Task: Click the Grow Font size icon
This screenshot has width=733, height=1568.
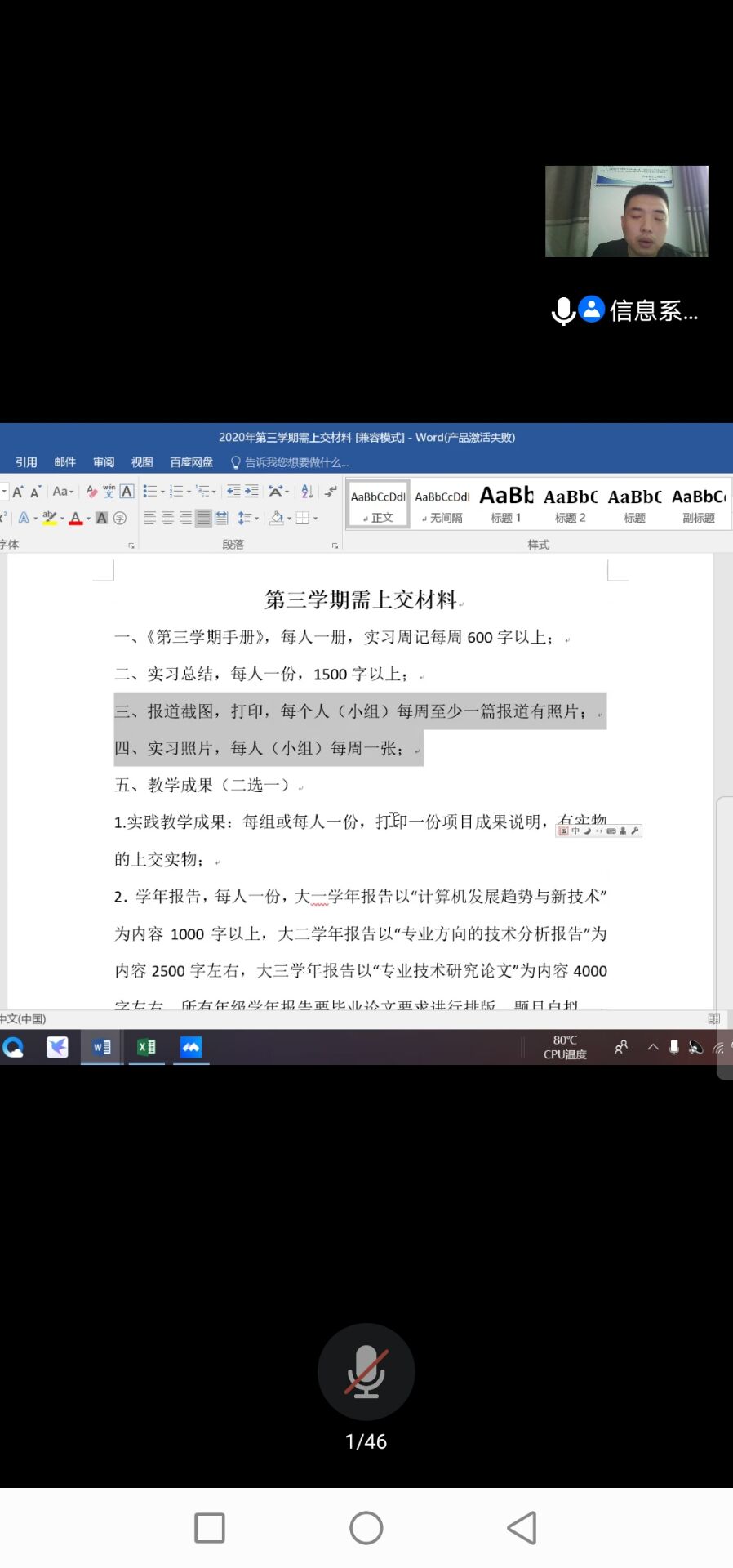Action: pos(17,492)
